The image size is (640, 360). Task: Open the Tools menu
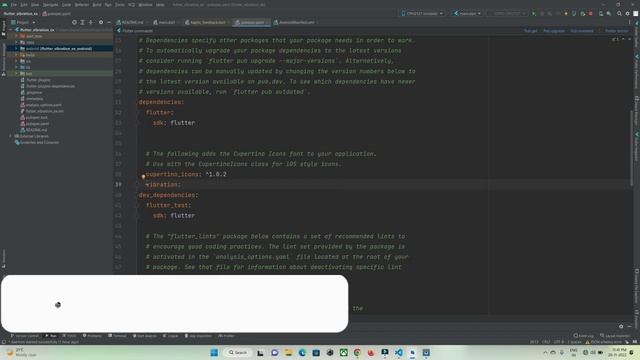point(120,5)
